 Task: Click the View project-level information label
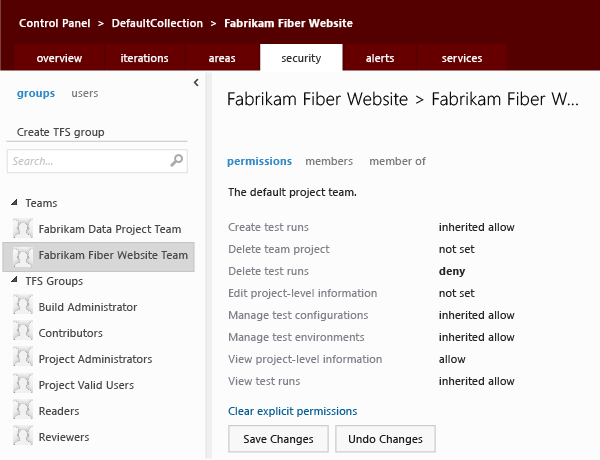[x=305, y=359]
